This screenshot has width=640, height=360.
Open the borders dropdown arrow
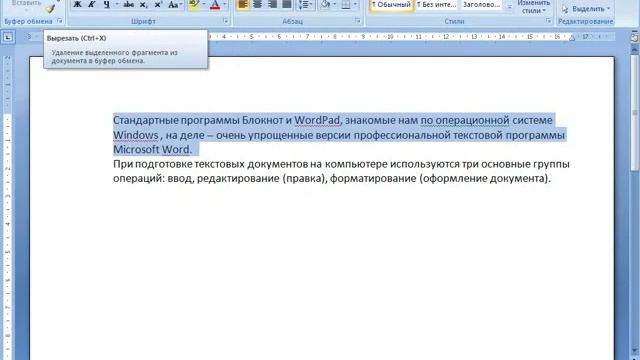[355, 5]
